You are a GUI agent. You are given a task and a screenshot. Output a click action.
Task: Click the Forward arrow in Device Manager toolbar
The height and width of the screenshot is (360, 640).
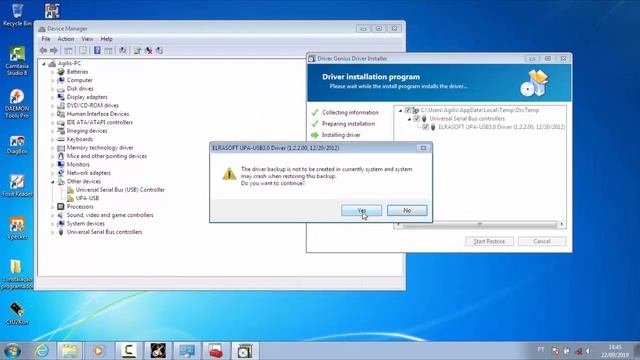tap(54, 51)
